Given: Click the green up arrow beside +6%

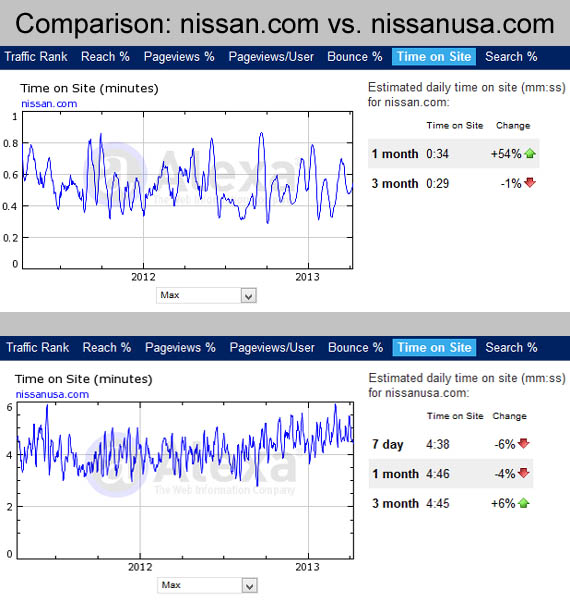Looking at the screenshot, I should click(523, 503).
